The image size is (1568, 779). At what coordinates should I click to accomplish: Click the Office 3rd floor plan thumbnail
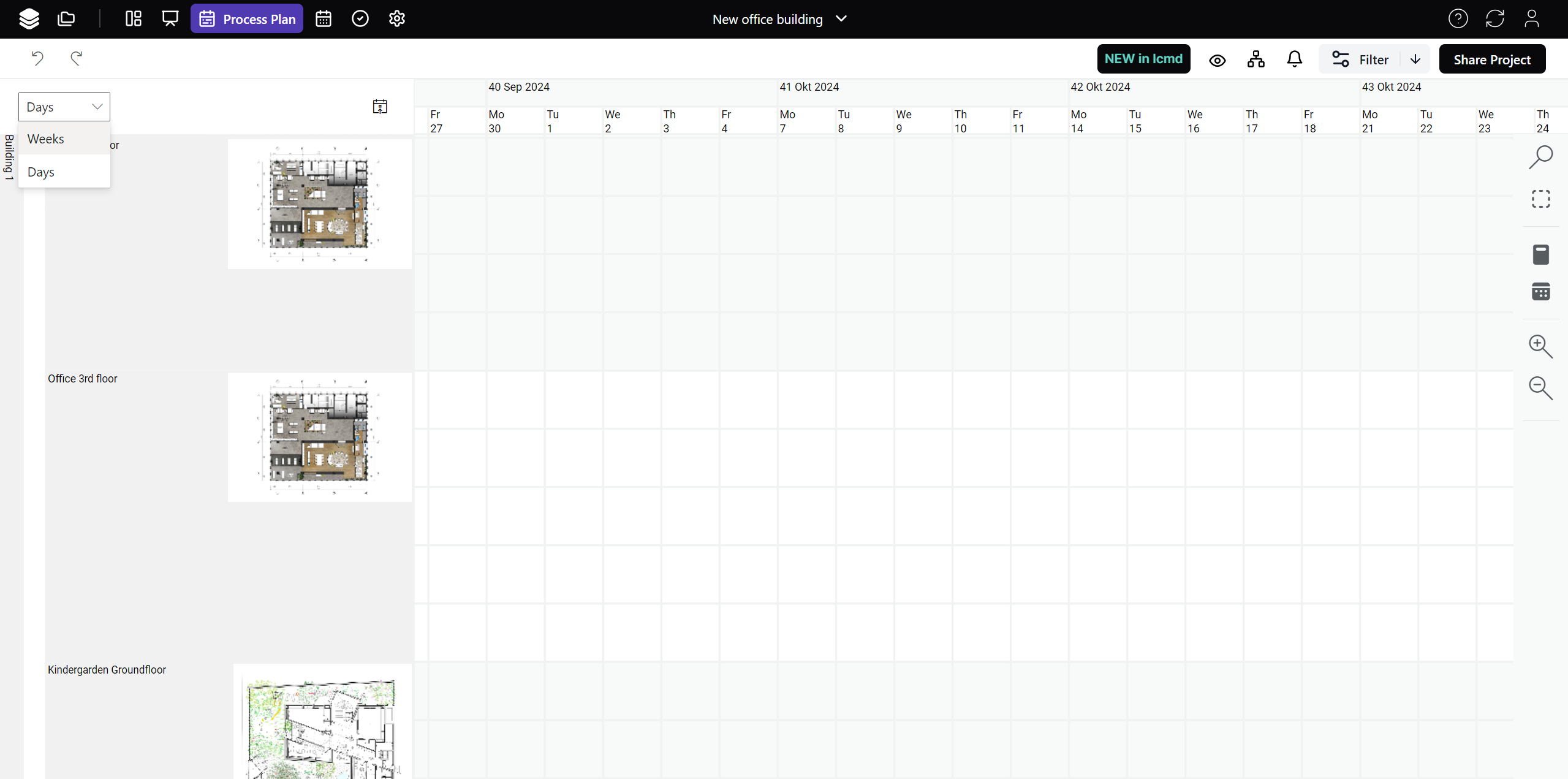point(319,437)
